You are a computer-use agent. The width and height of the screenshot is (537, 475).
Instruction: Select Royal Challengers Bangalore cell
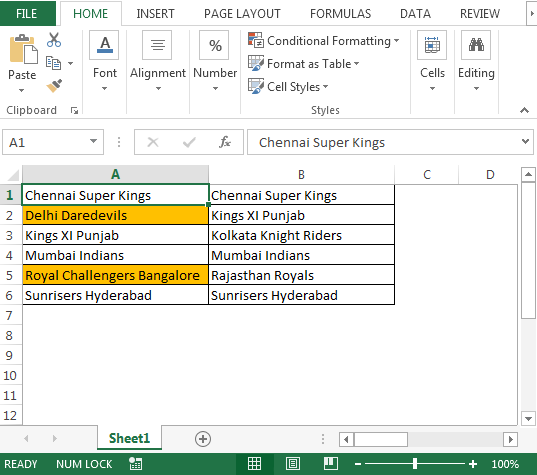(115, 275)
